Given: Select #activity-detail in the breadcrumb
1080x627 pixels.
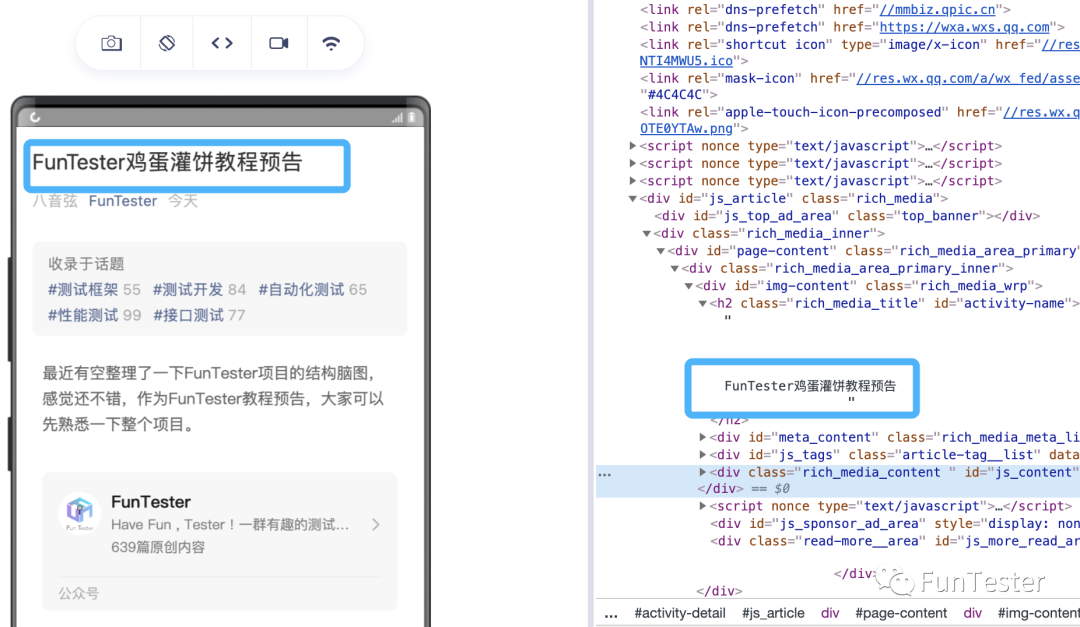Looking at the screenshot, I should (x=680, y=613).
